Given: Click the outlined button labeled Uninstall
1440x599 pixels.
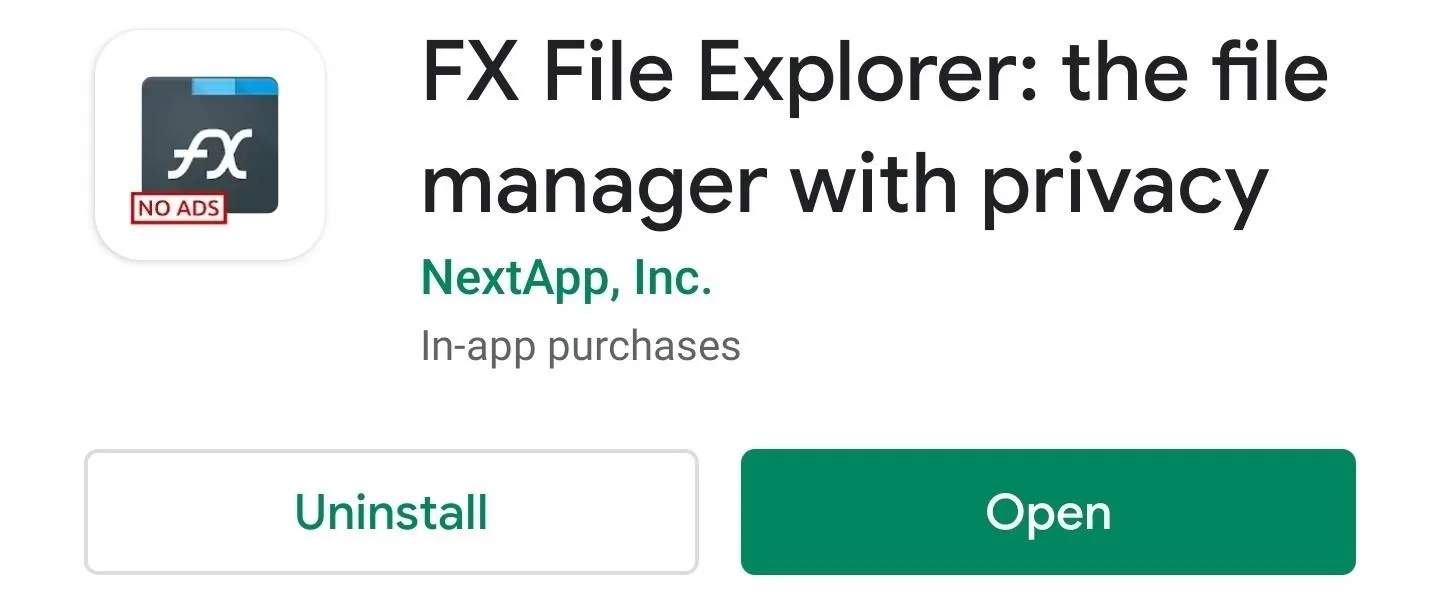Looking at the screenshot, I should (x=391, y=512).
